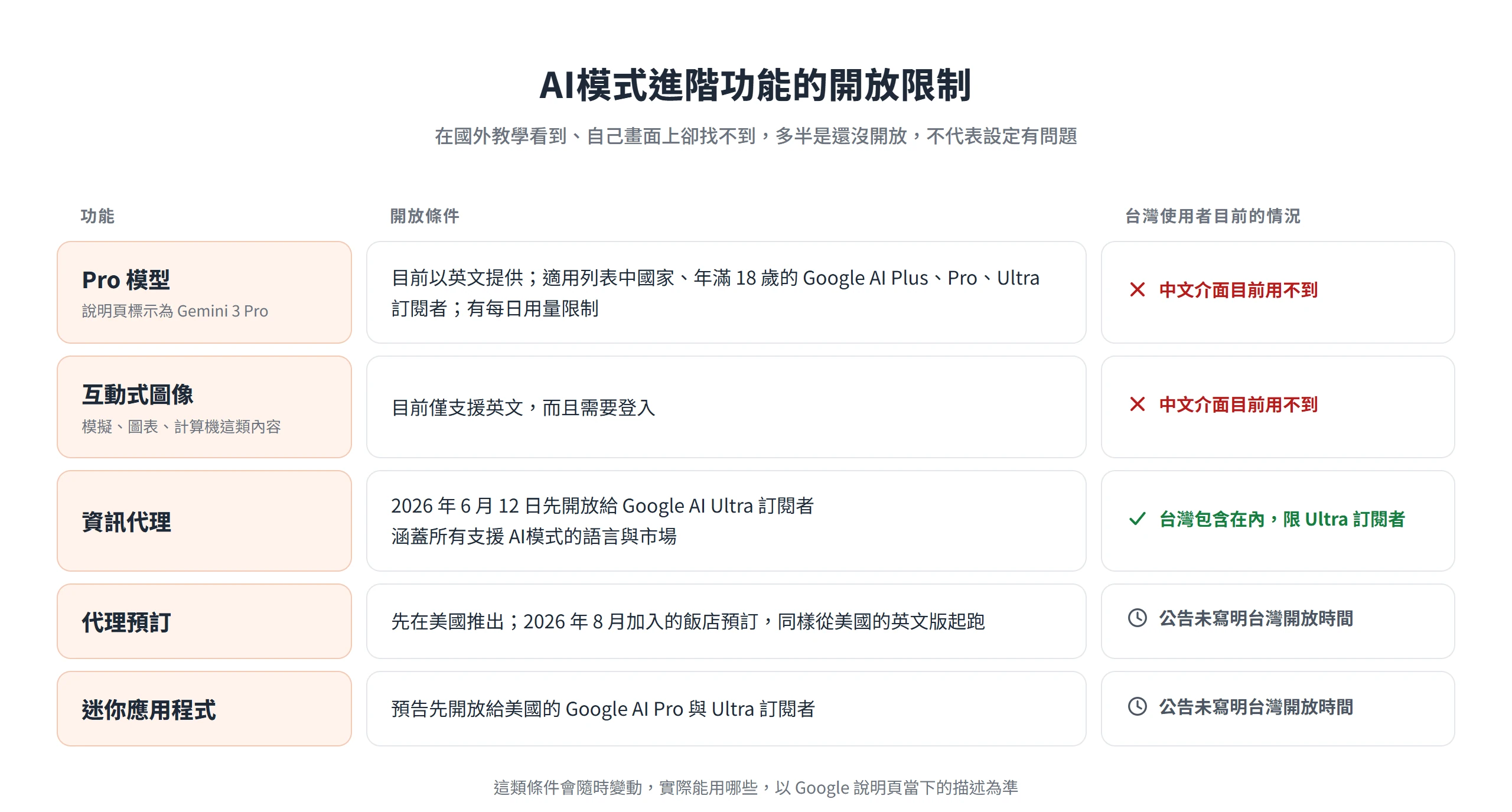The height and width of the screenshot is (812, 1512).
Task: Click the clock icon in 迷你應用程式 row
Action: pyautogui.click(x=1137, y=706)
